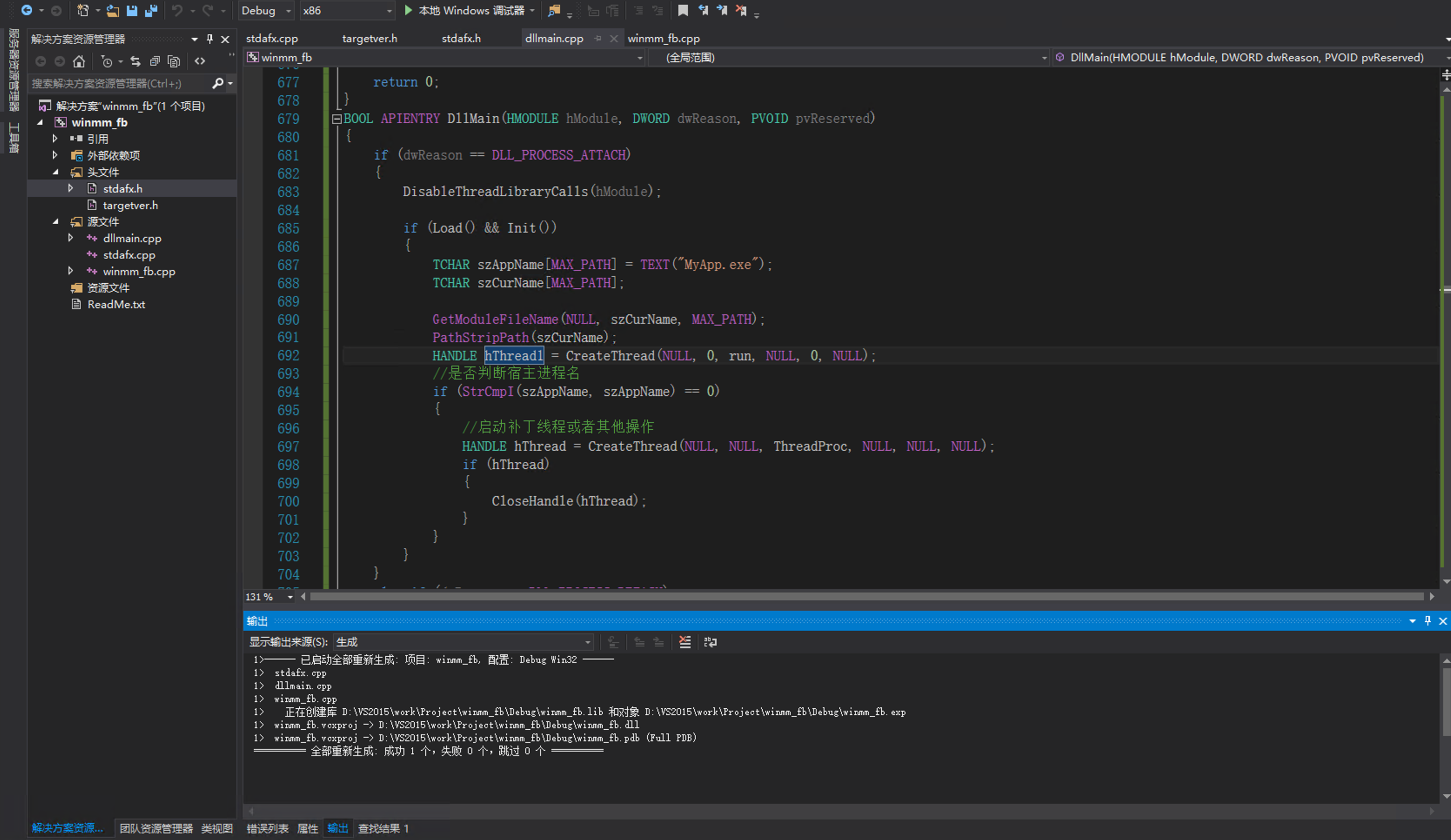1451x840 pixels.
Task: Toggle auto-hide pin on the Output panel
Action: (1428, 621)
